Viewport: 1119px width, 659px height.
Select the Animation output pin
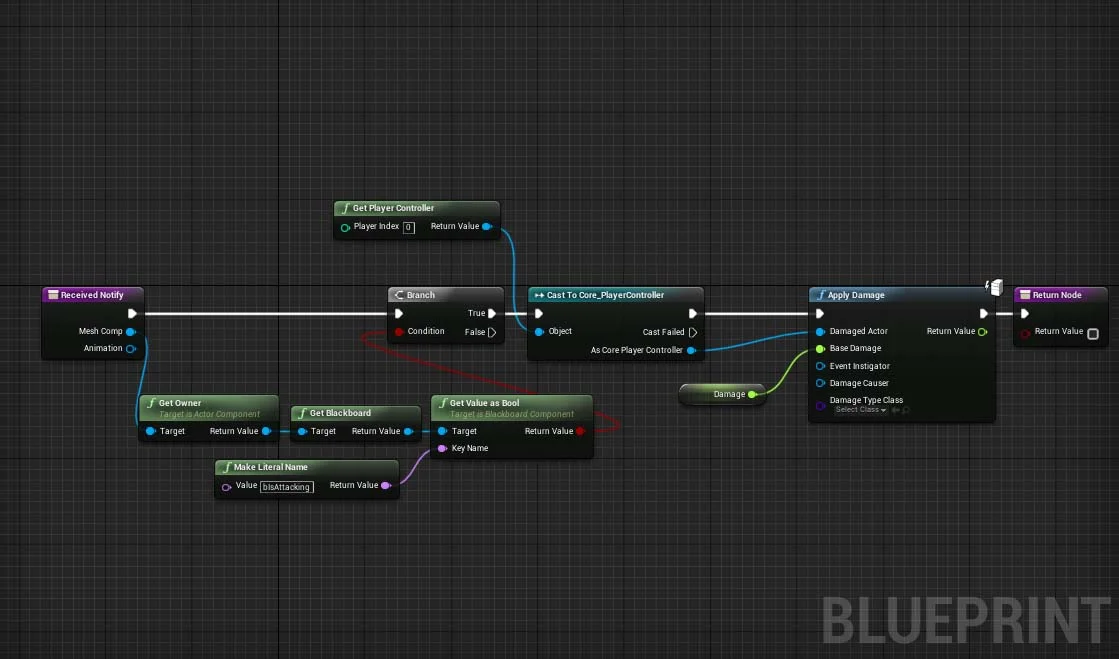point(131,348)
